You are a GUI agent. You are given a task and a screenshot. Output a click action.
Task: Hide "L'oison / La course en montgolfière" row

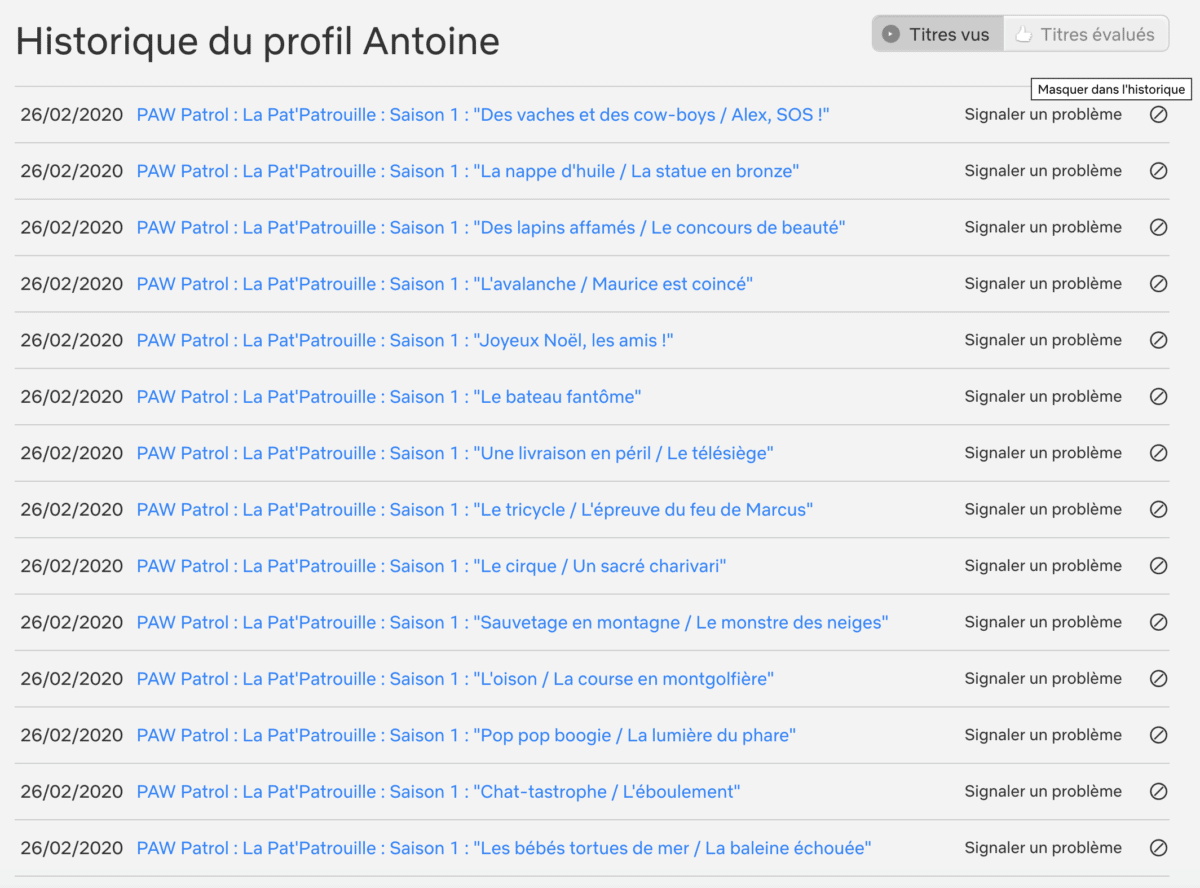1158,679
